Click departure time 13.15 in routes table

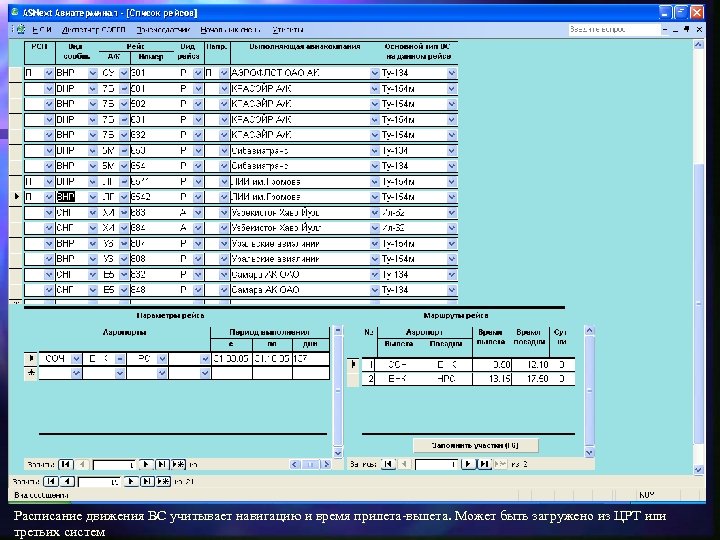[x=492, y=379]
